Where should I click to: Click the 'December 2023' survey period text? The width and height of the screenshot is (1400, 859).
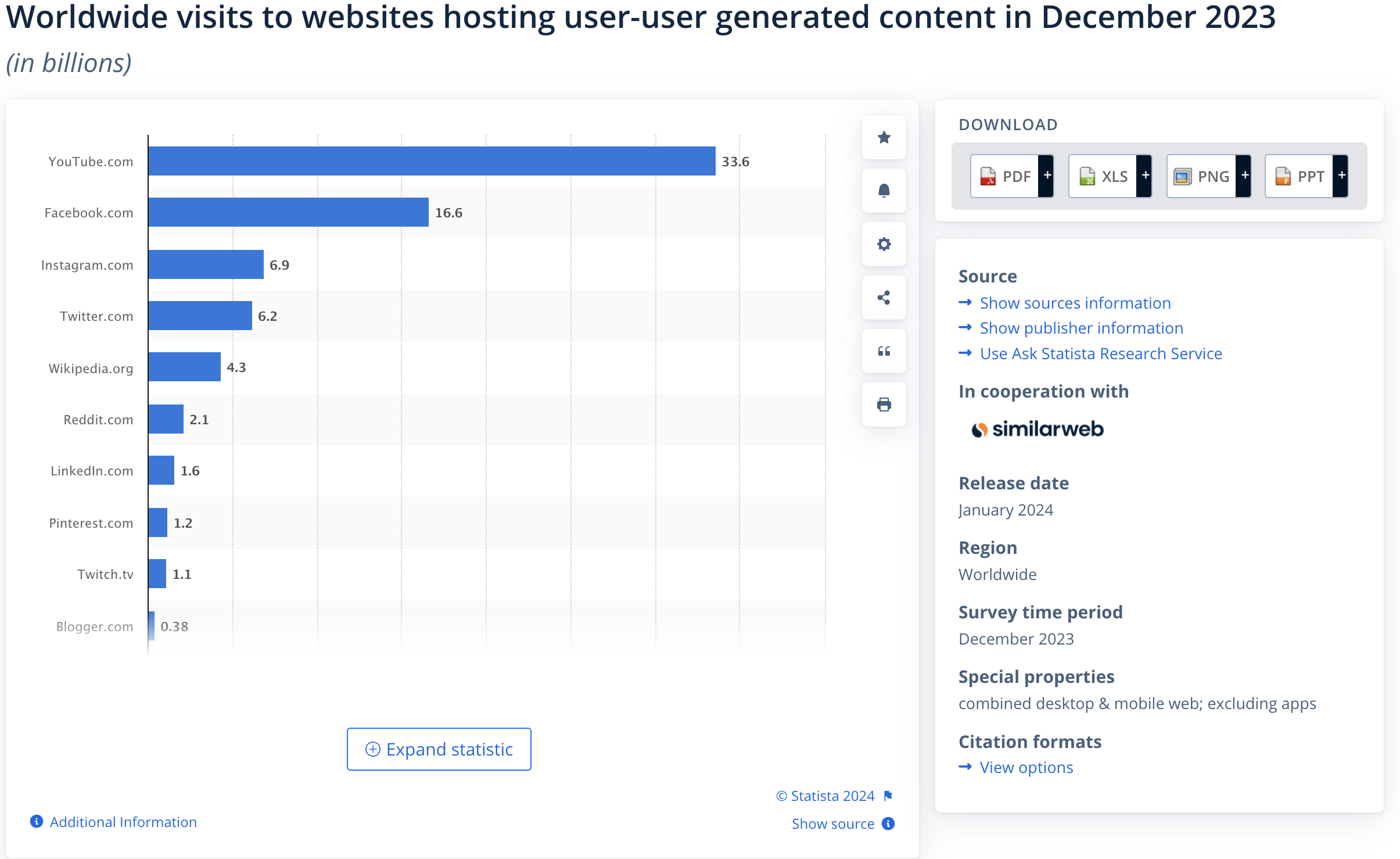pyautogui.click(x=1016, y=639)
